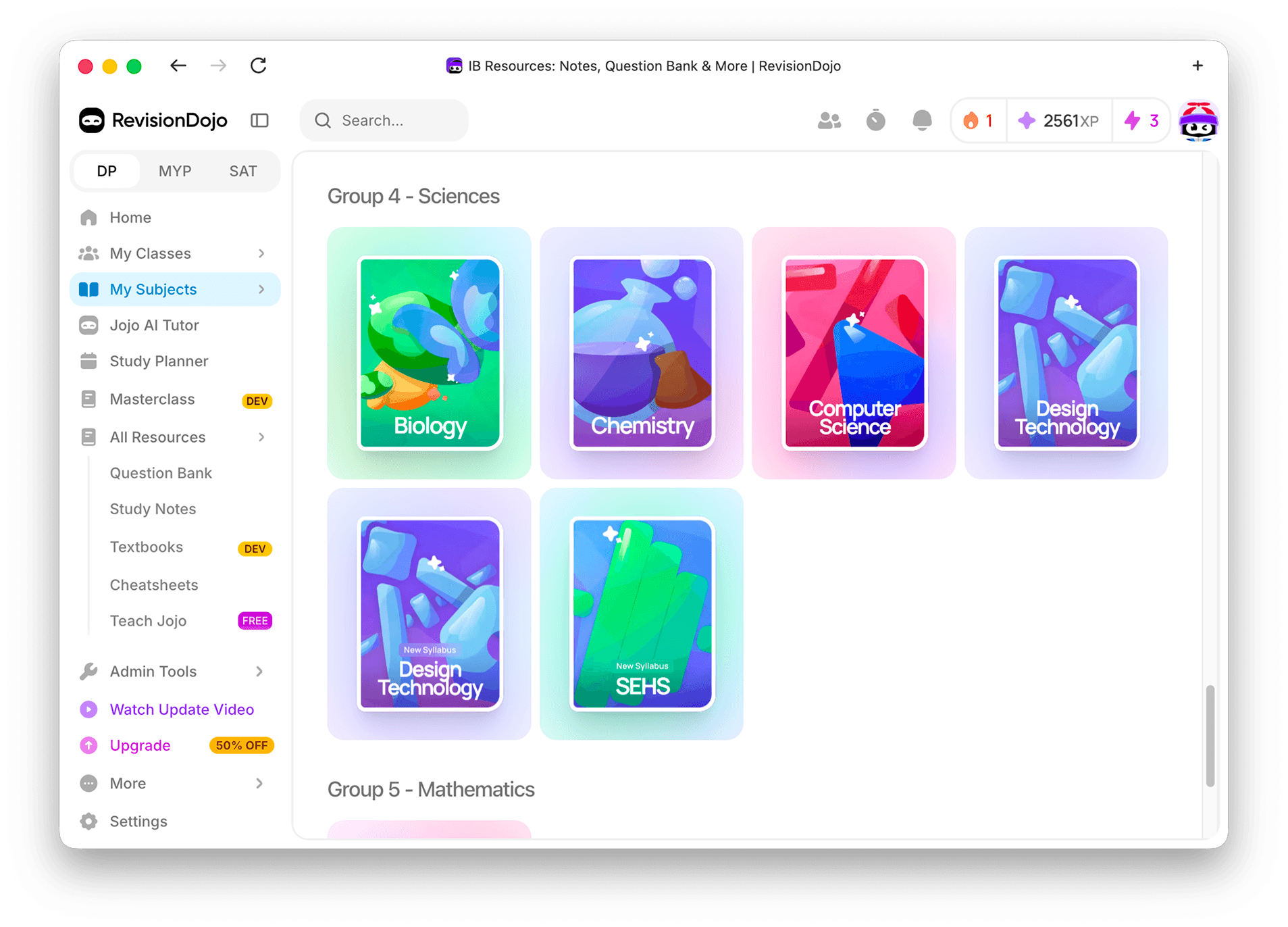Expand the More chevron
1288x927 pixels.
(260, 783)
